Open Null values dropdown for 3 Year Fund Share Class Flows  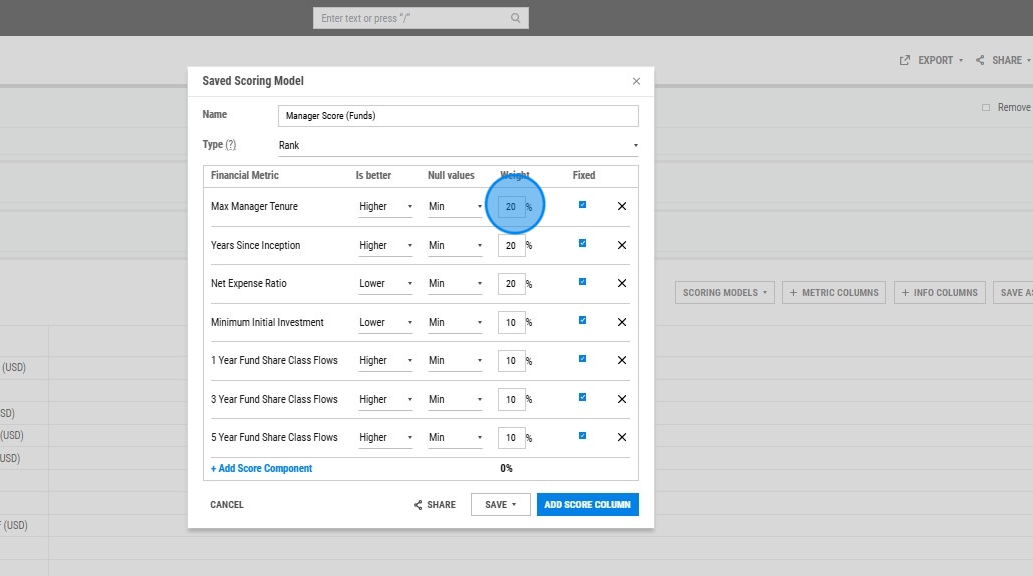tap(455, 399)
